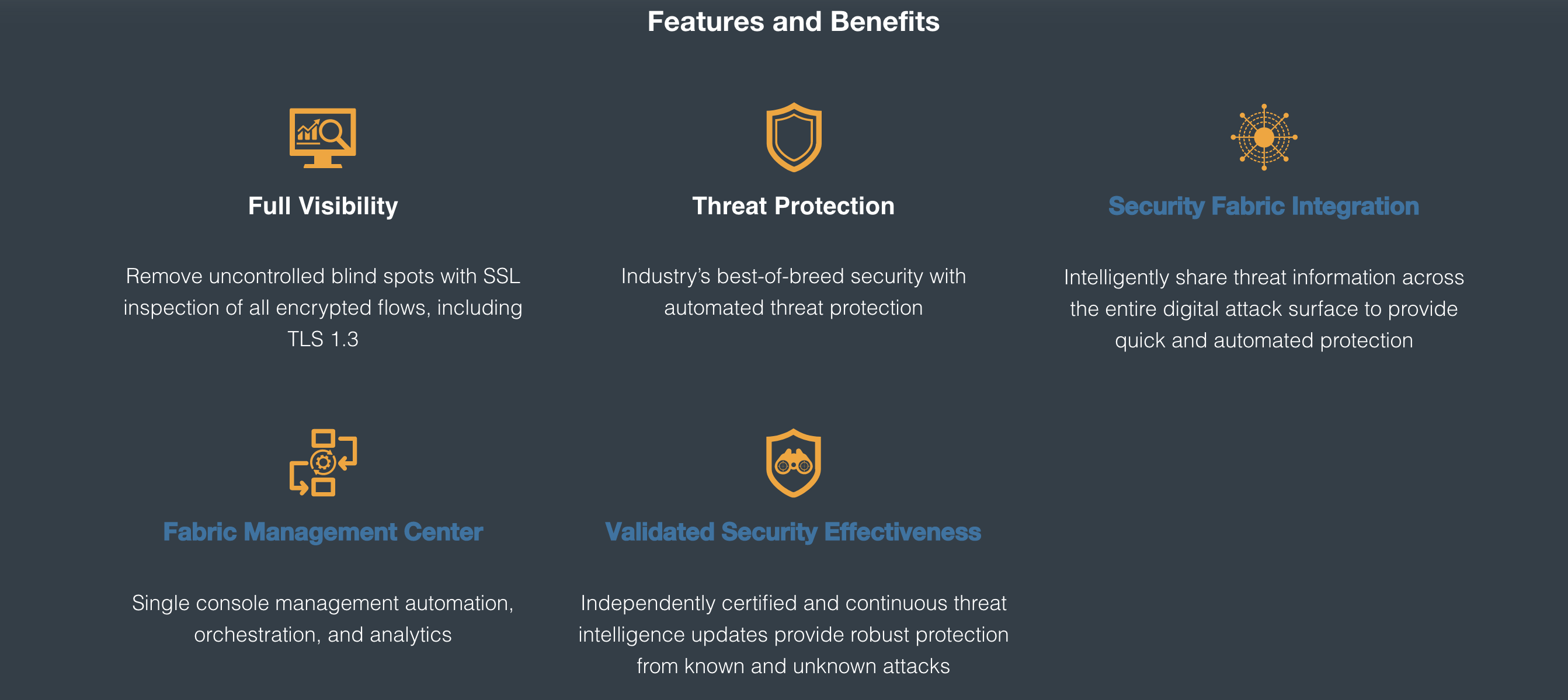Screen dimensions: 1568x700
Task: Click the Full Visibility monitor analytics icon
Action: [x=322, y=138]
